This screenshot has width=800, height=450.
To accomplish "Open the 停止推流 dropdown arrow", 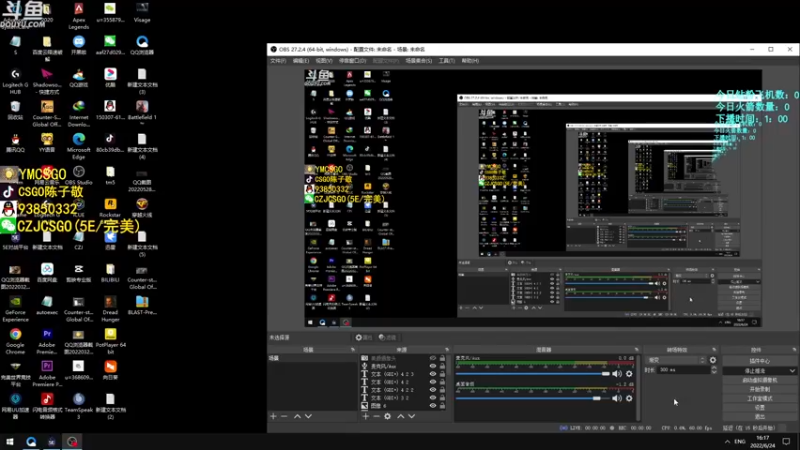I will point(792,371).
